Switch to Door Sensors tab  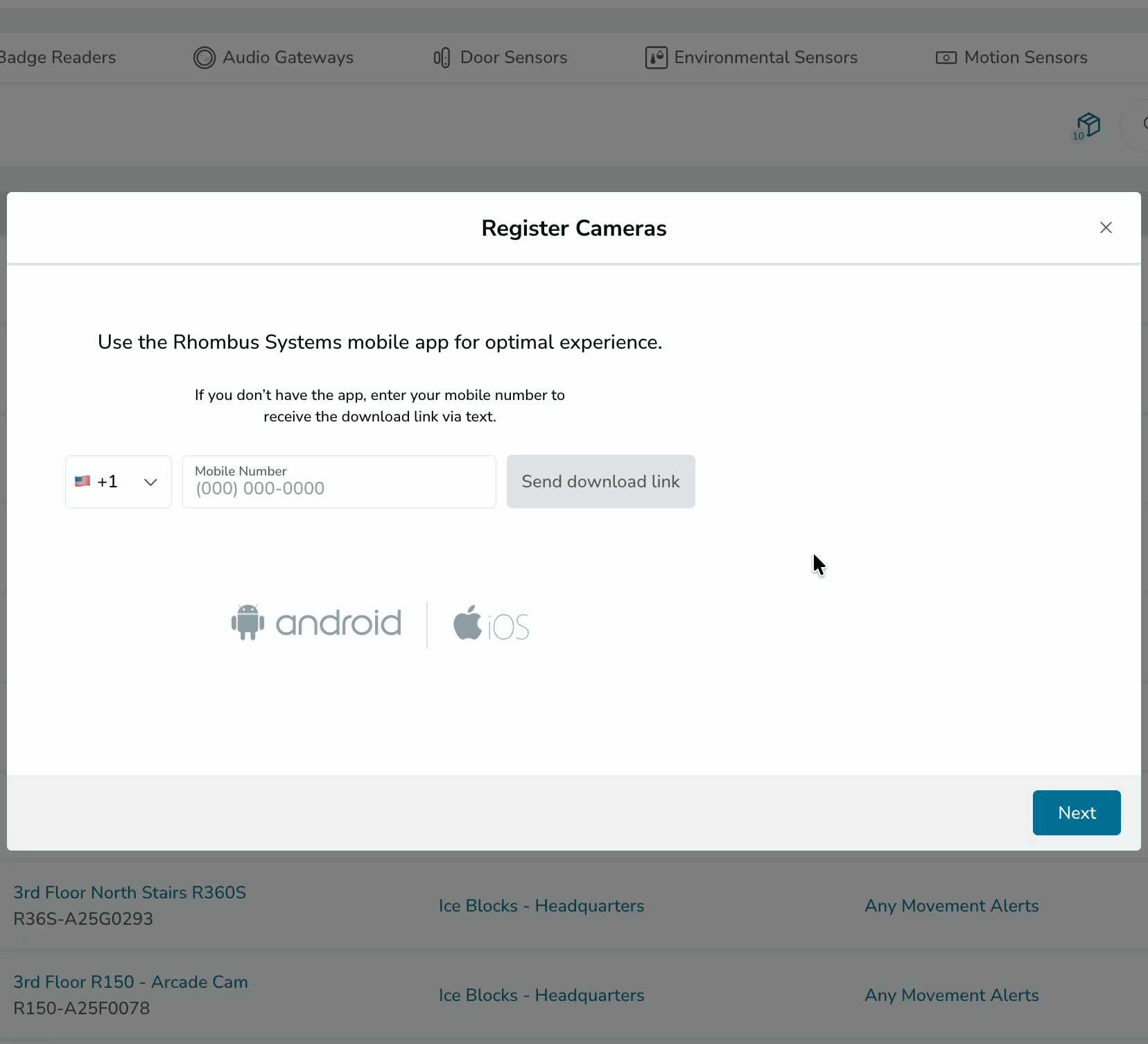pos(500,58)
